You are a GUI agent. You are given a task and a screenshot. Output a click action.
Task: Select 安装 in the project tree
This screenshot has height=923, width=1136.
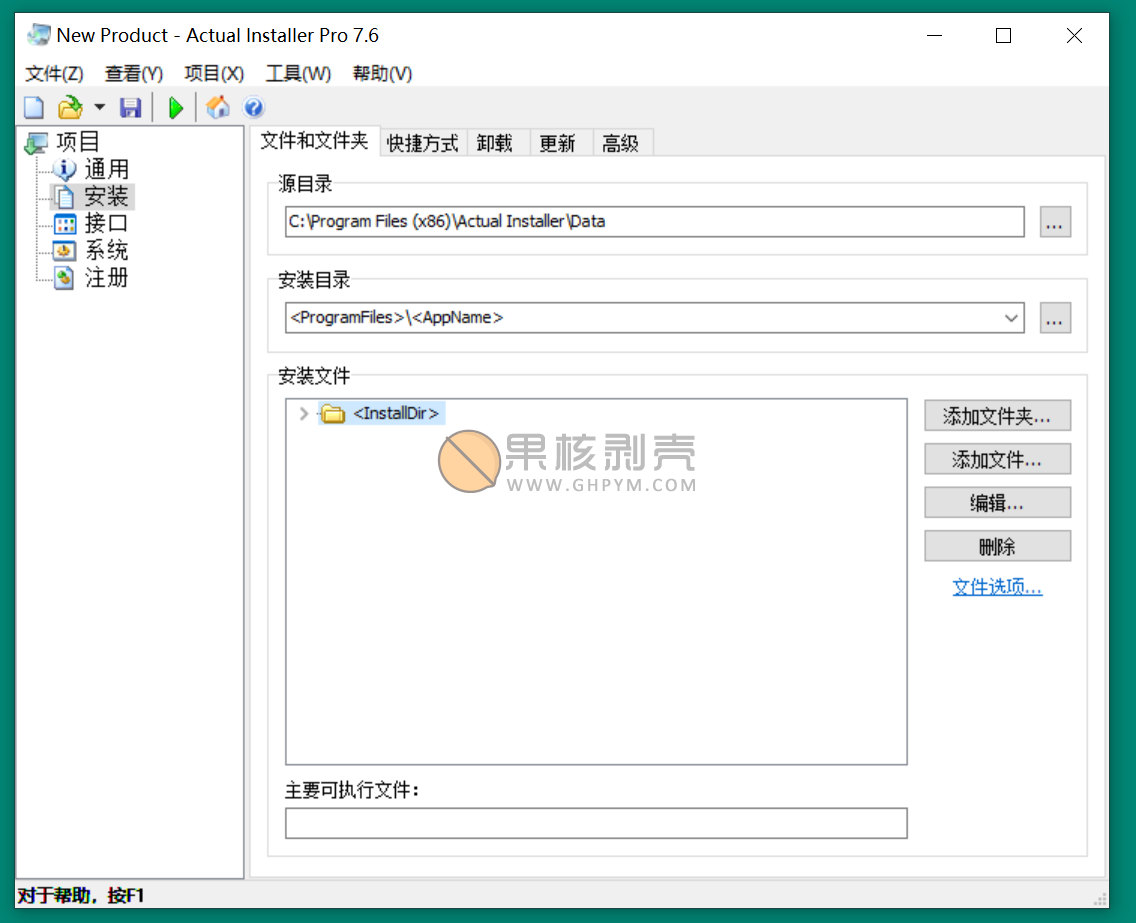[106, 196]
